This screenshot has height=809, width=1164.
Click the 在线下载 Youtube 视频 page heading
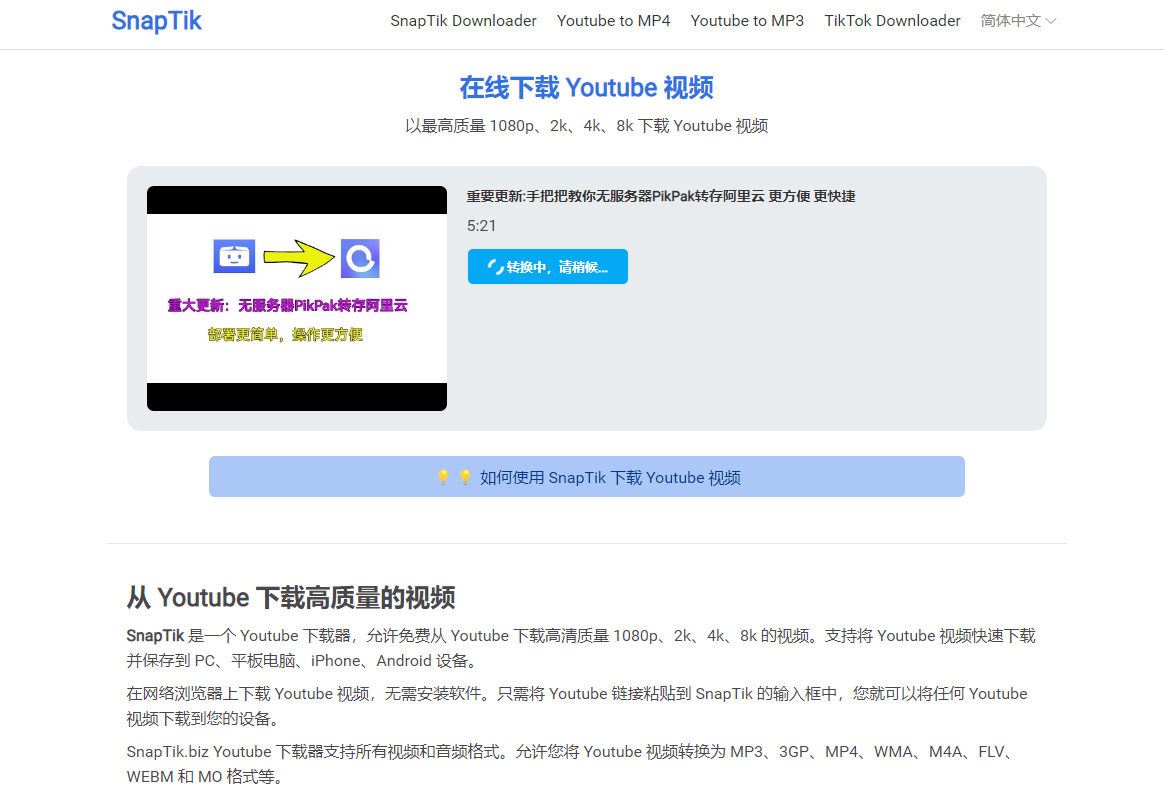coord(586,88)
